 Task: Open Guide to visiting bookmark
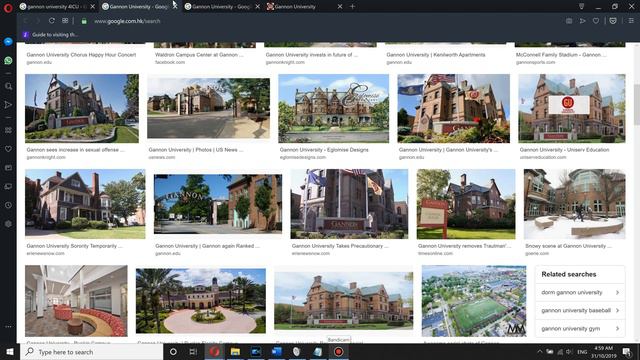click(51, 35)
